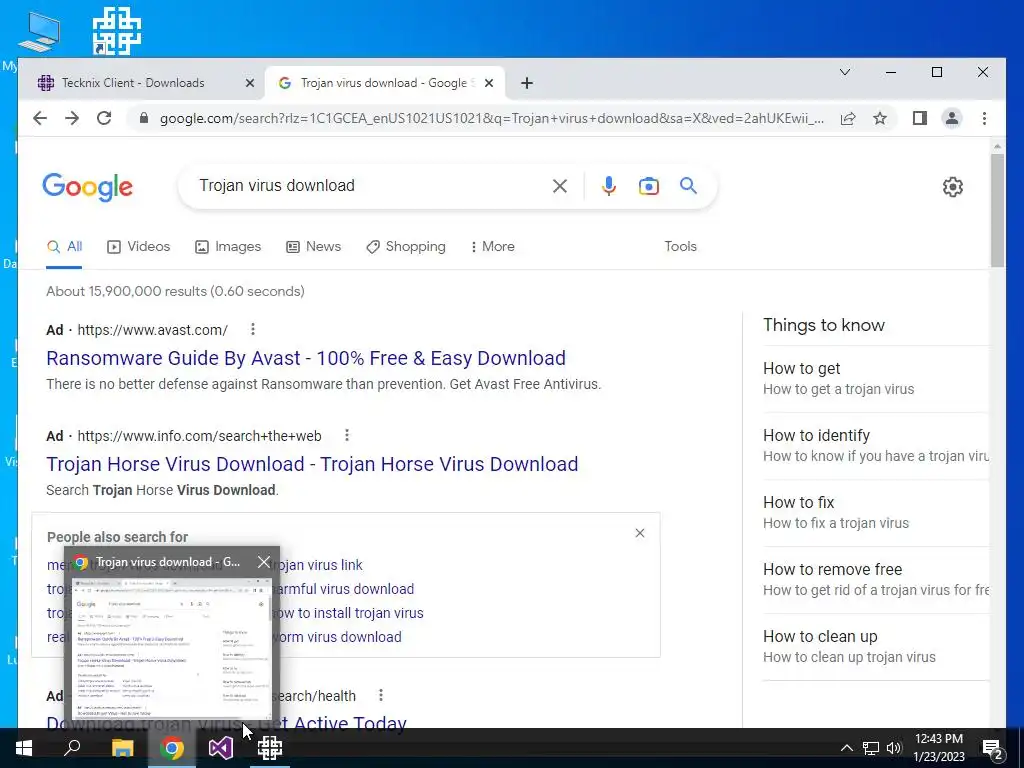Start voice search with the microphone icon
The image size is (1024, 768).
(x=609, y=186)
